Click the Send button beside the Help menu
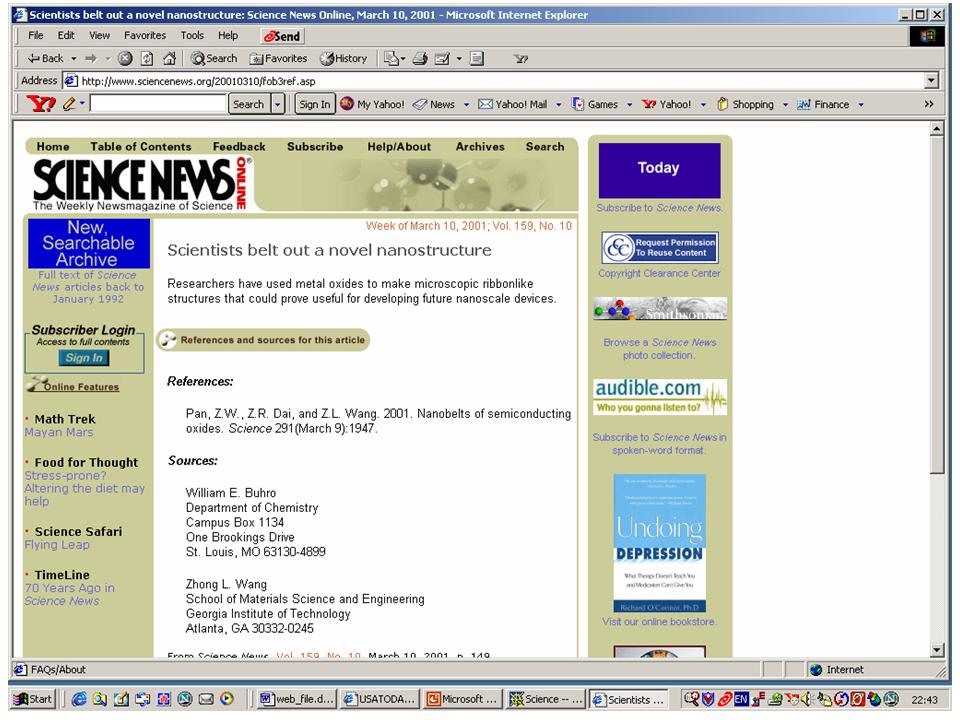The width and height of the screenshot is (960, 720). 282,36
